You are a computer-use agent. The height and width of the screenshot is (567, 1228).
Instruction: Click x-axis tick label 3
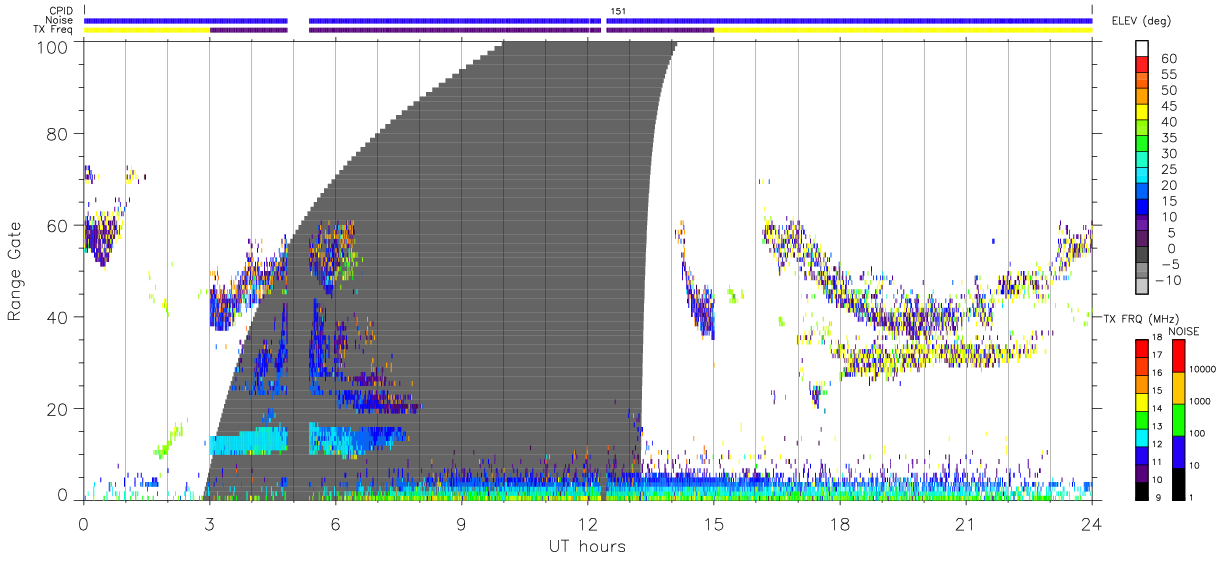click(x=209, y=524)
